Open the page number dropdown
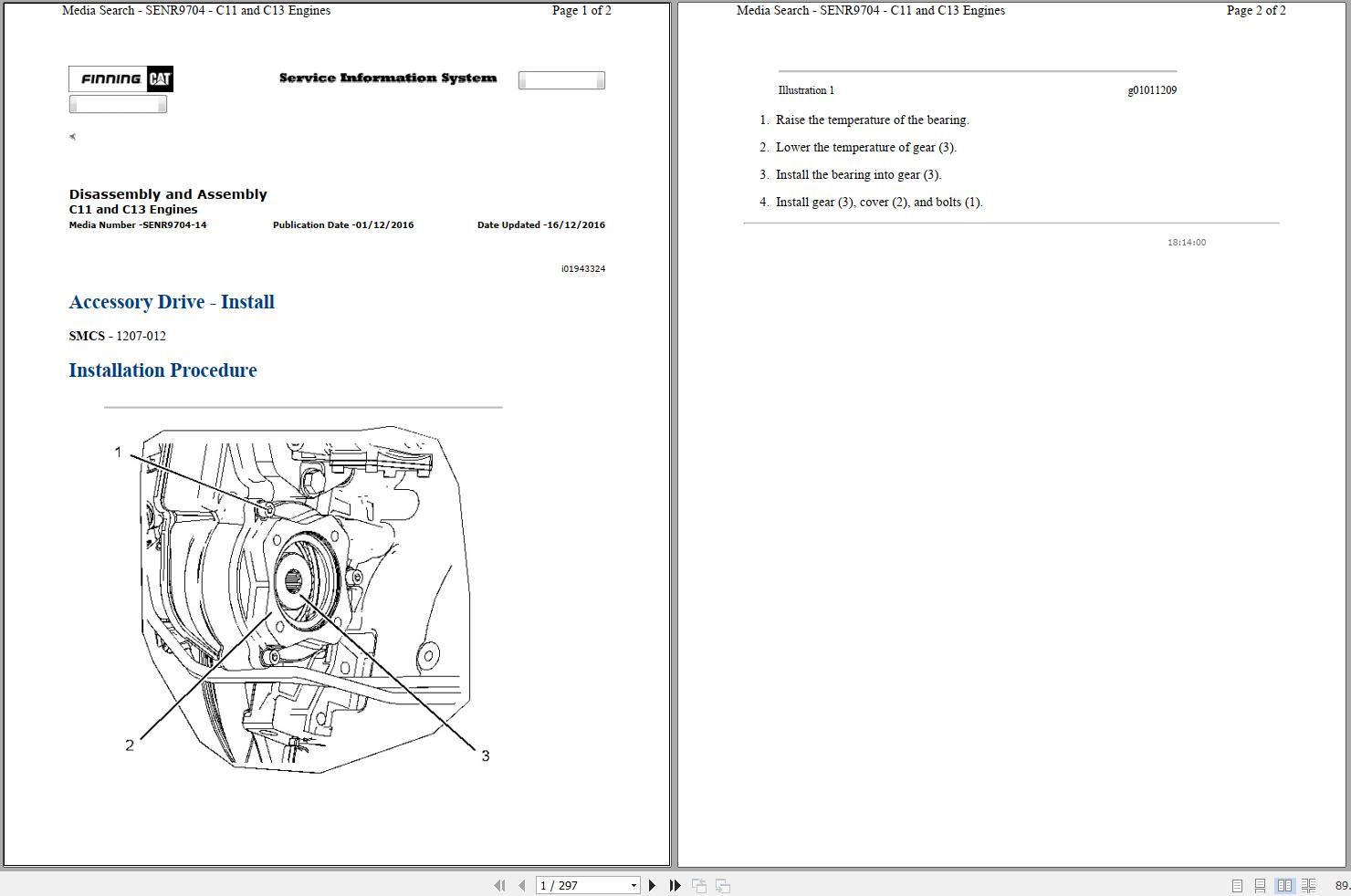The width and height of the screenshot is (1351, 896). point(634,885)
